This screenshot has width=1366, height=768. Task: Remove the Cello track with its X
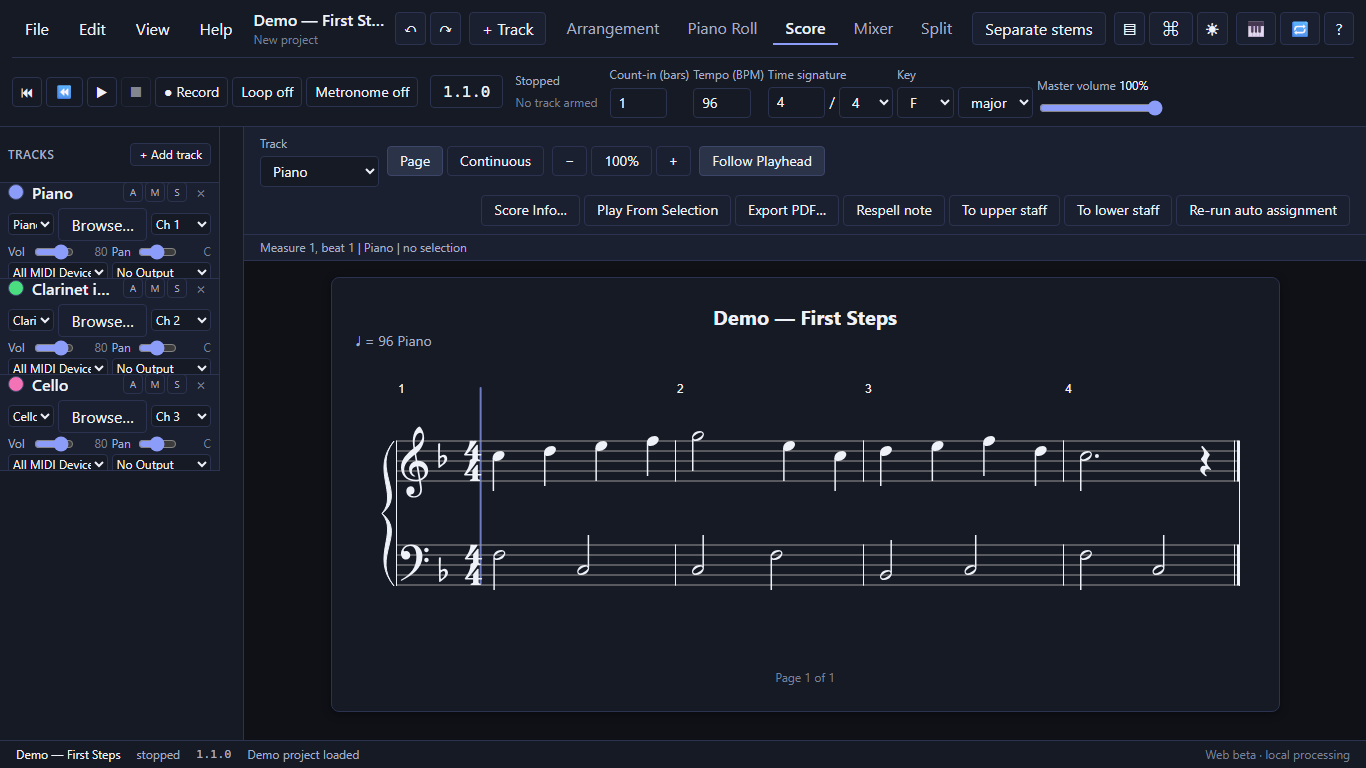coord(201,385)
